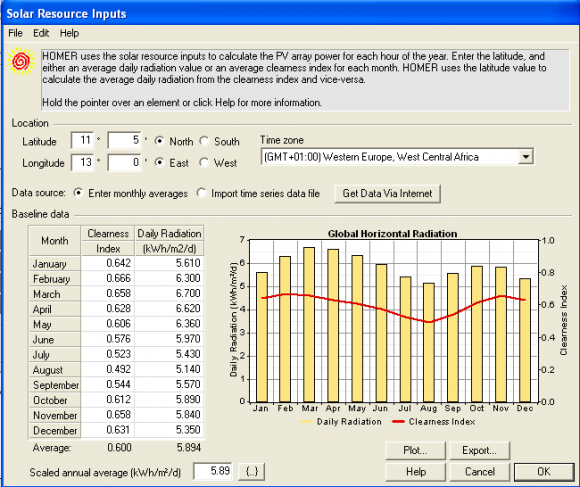The height and width of the screenshot is (487, 580).
Task: Click the scaled annual average field 5.89
Action: [213, 471]
